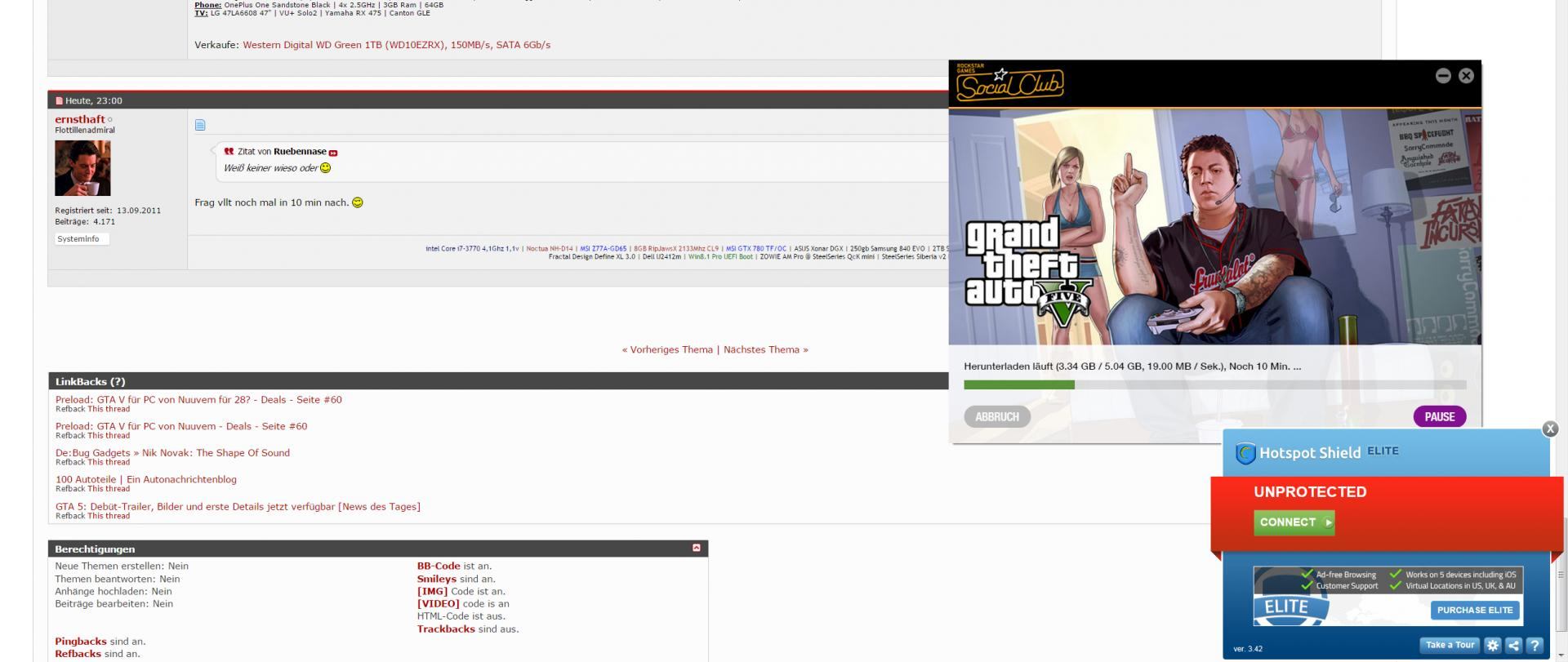
Task: Click ernsthaft's offline status indicator
Action: point(110,120)
